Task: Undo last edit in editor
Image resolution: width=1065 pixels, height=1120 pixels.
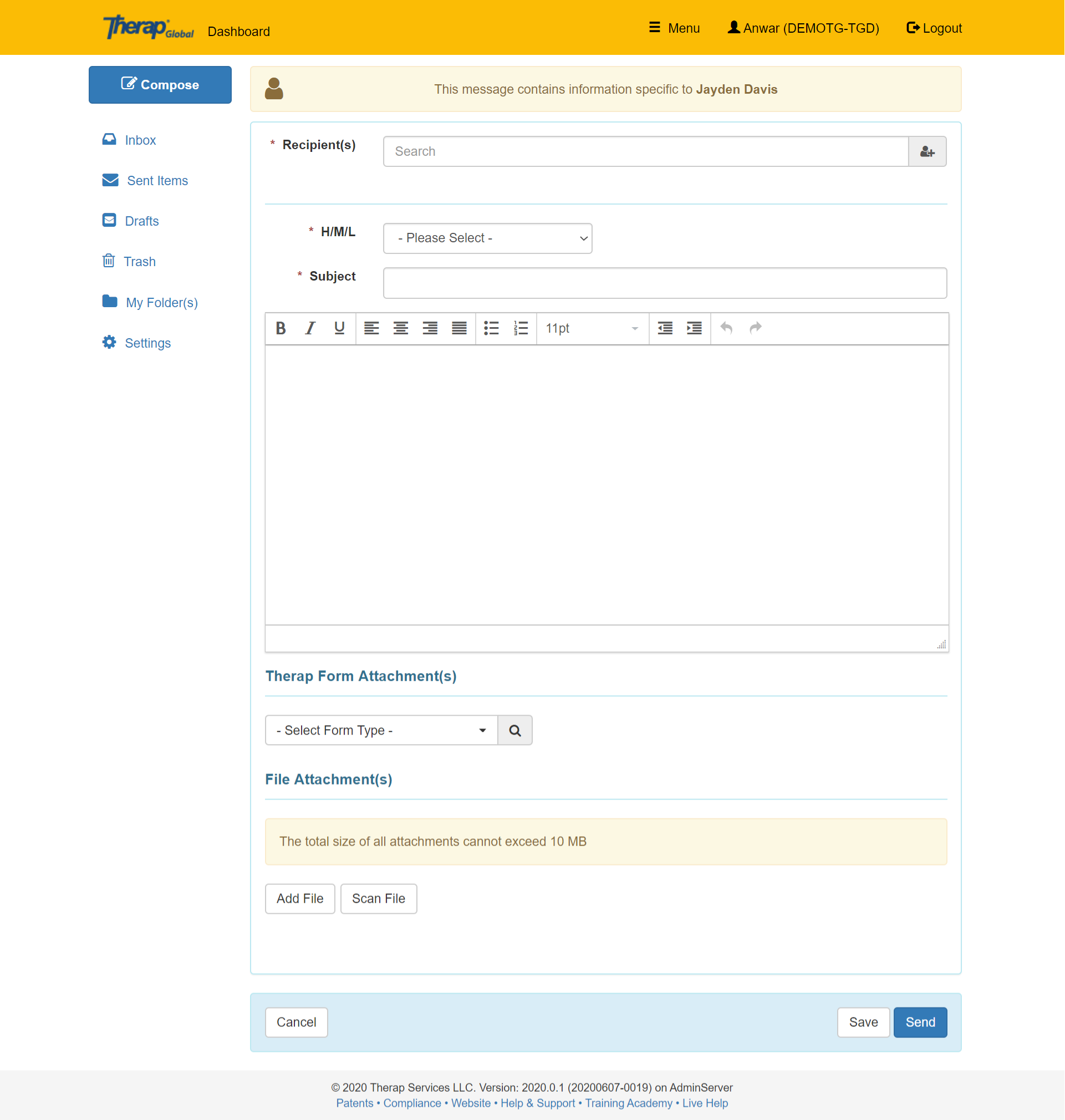Action: pos(727,328)
